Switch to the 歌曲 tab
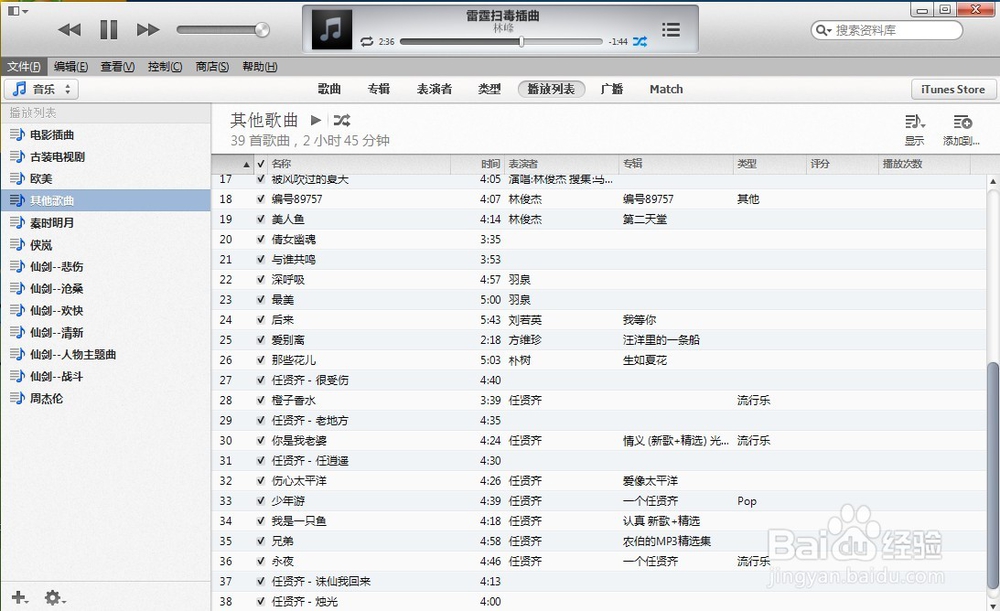Screen dimensions: 1000x611 329,89
